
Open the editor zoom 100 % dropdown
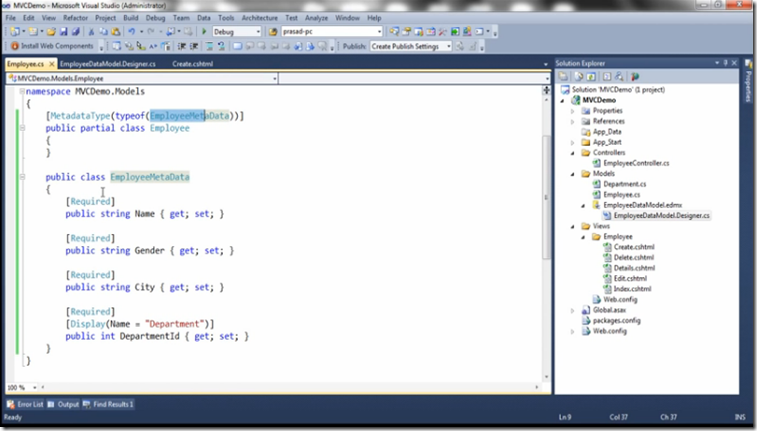[x=34, y=388]
